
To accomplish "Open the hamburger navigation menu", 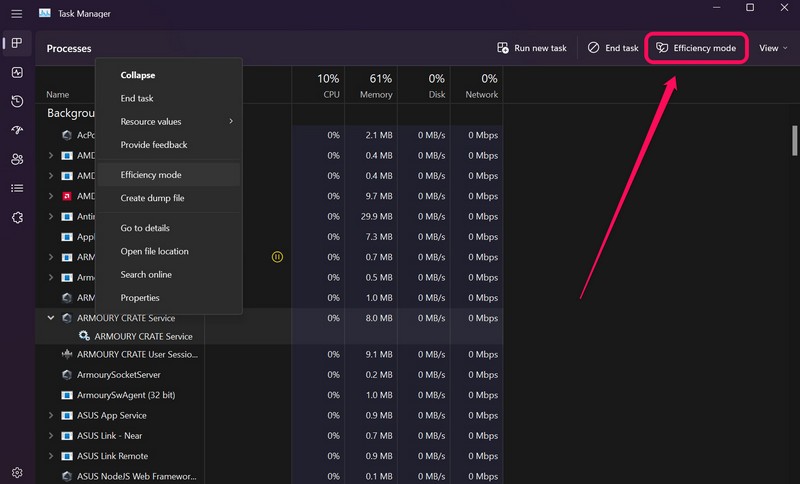I will 17,14.
